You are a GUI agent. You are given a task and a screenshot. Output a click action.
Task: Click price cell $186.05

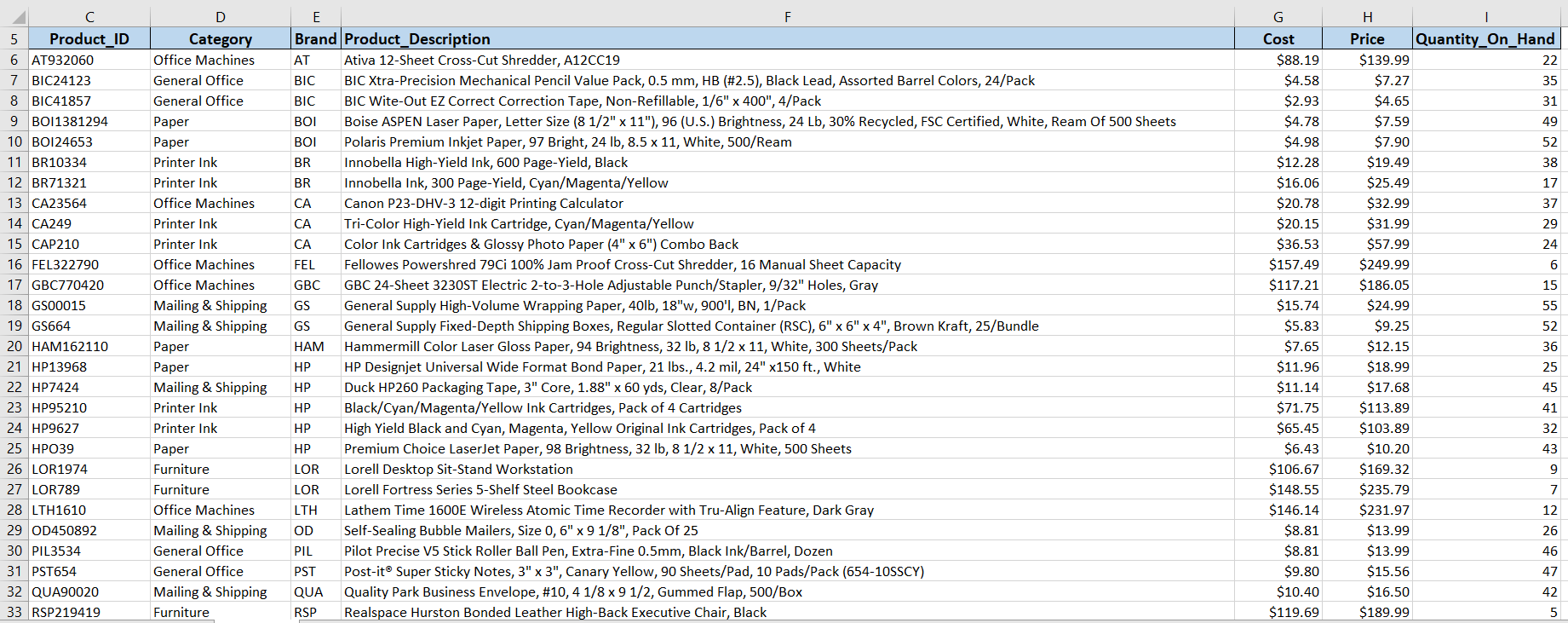(1367, 285)
